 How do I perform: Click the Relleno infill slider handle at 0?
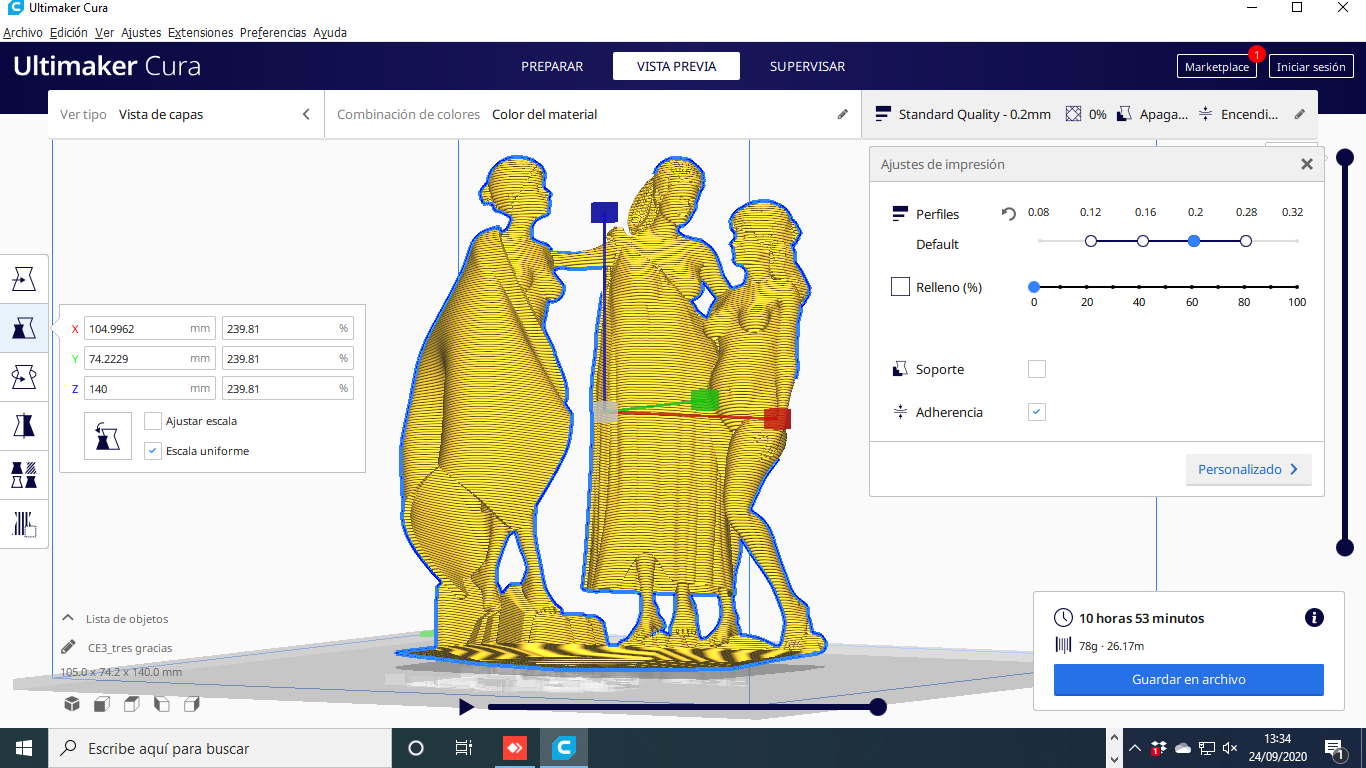point(1034,287)
